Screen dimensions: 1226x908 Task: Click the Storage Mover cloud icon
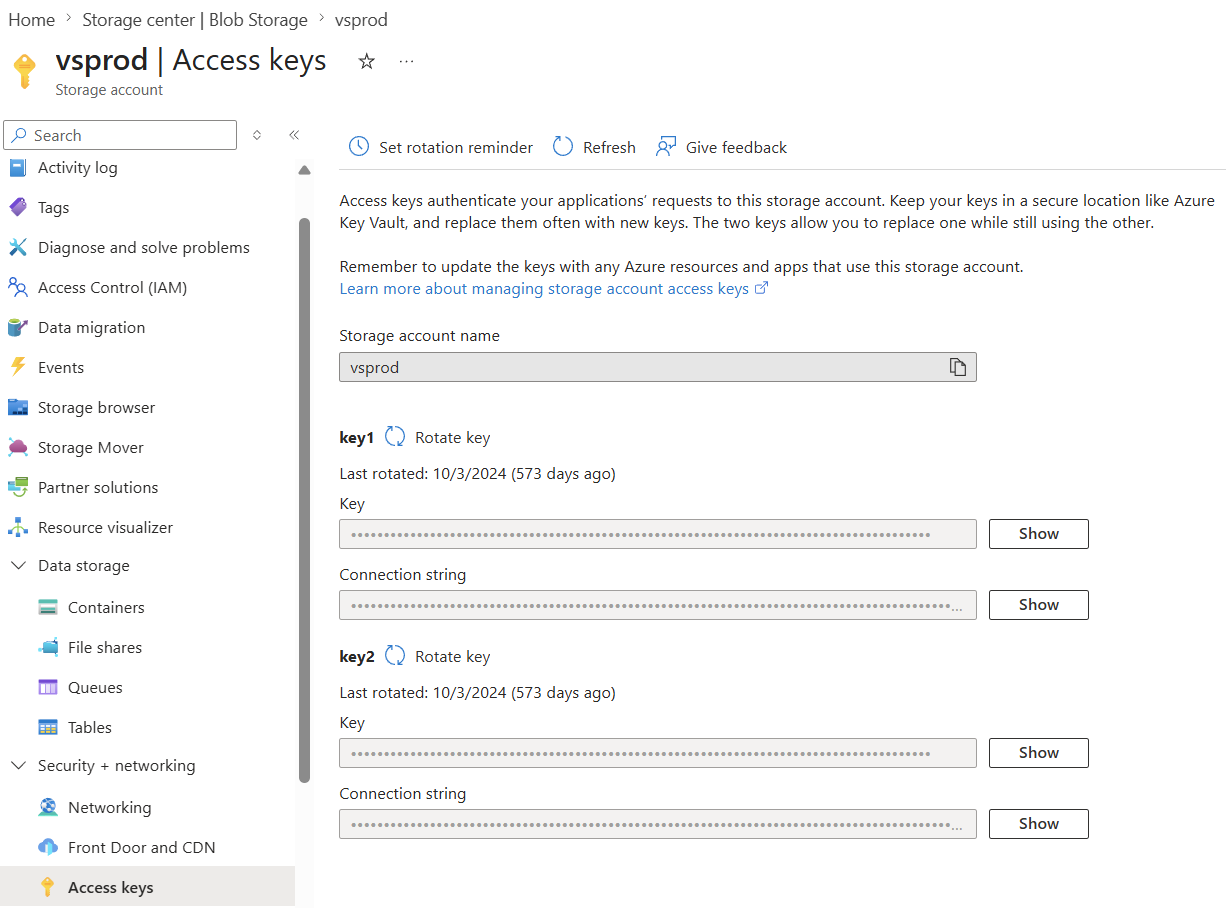click(x=18, y=447)
